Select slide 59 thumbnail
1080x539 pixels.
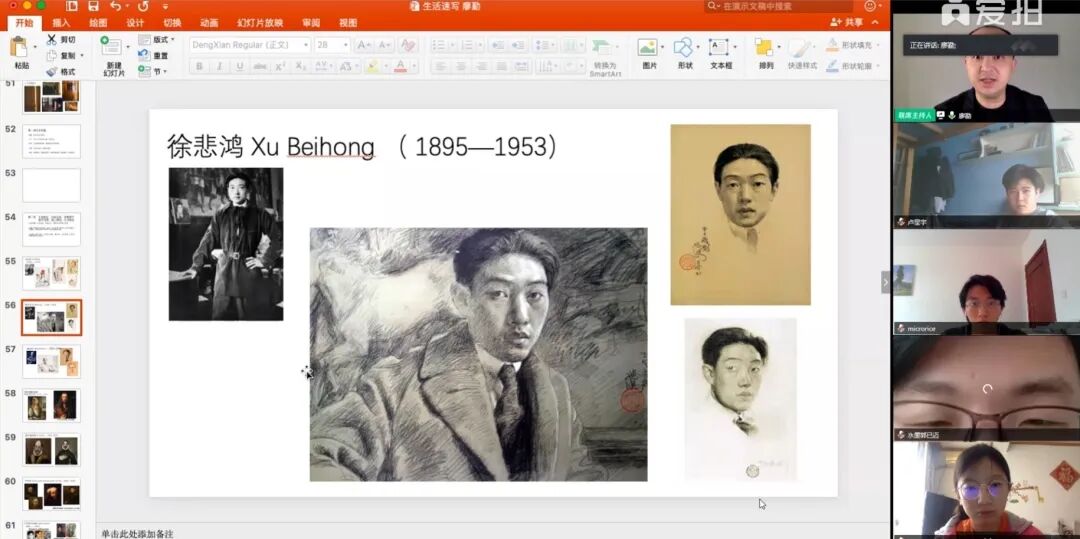[x=52, y=450]
